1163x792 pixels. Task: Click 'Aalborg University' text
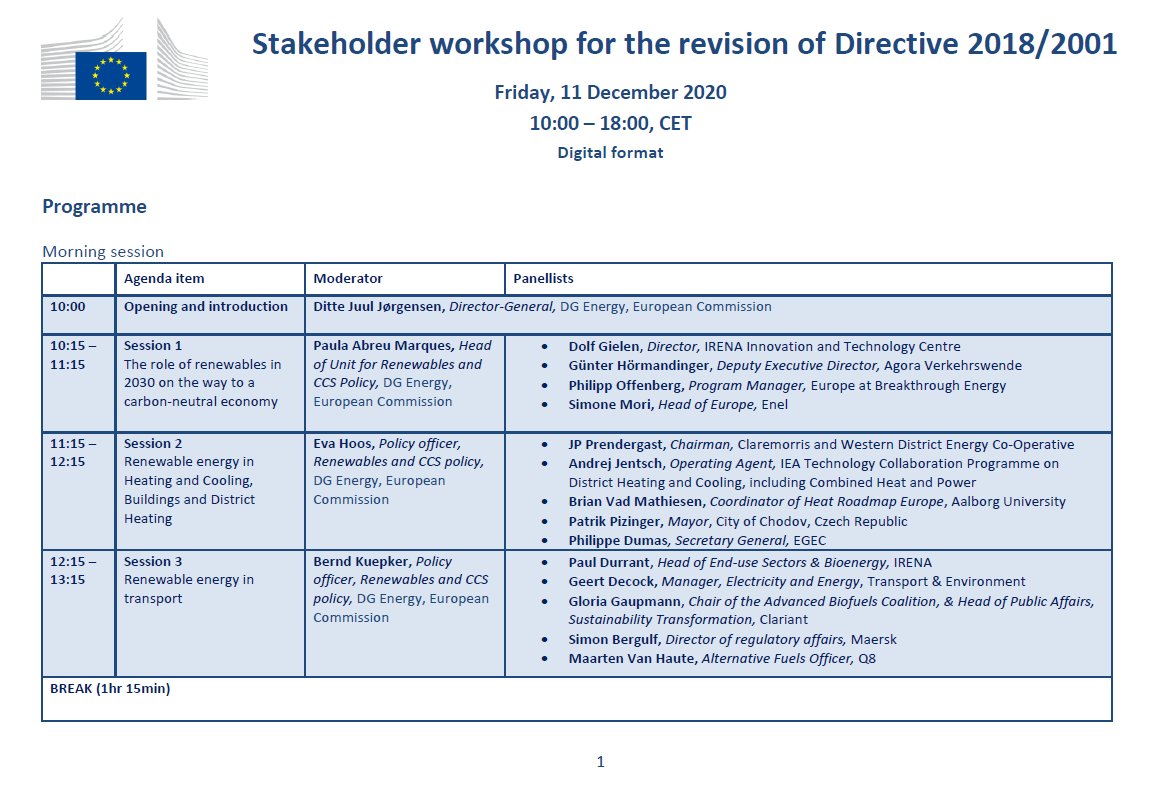1008,502
